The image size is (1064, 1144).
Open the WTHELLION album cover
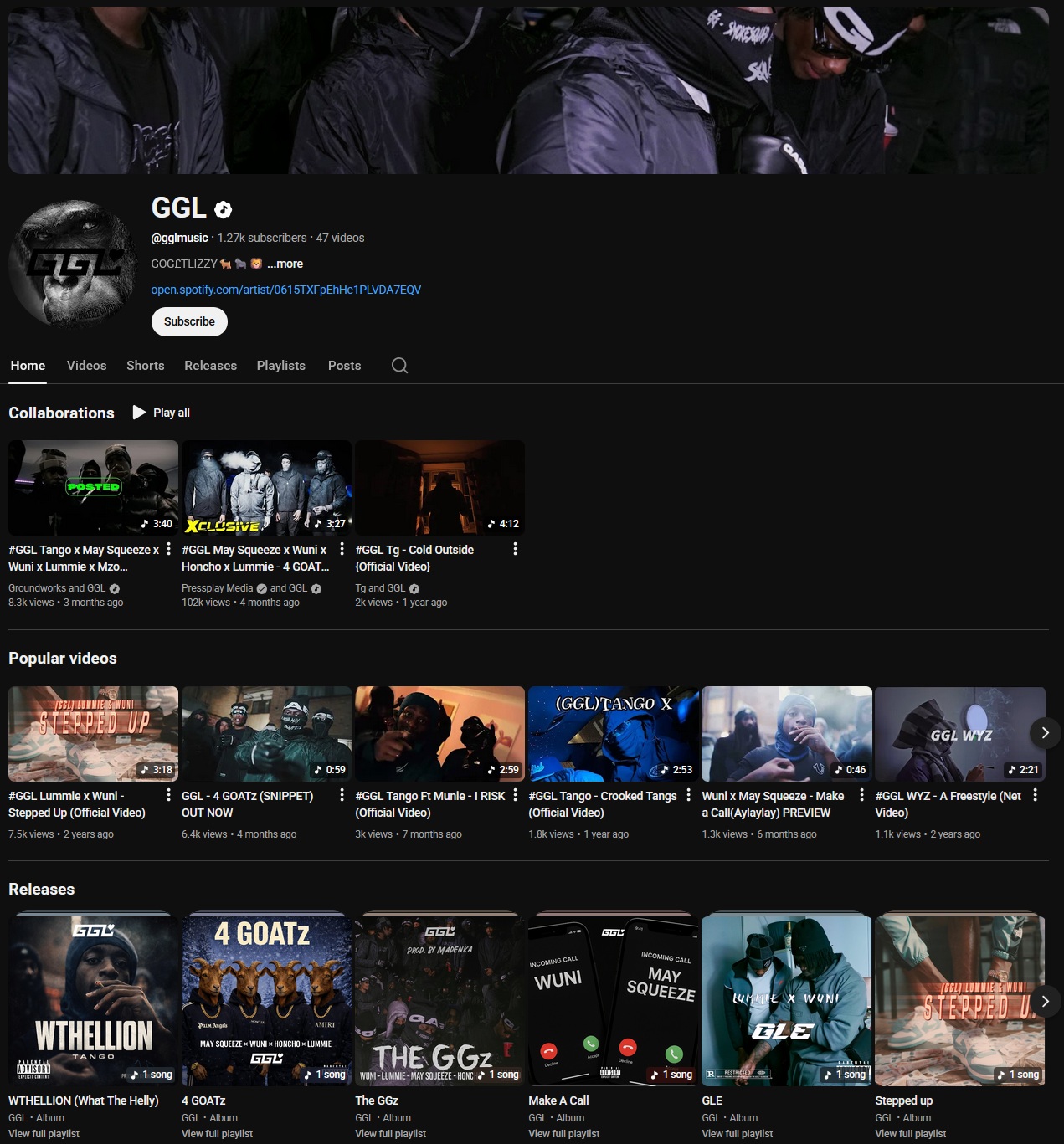pyautogui.click(x=93, y=1001)
